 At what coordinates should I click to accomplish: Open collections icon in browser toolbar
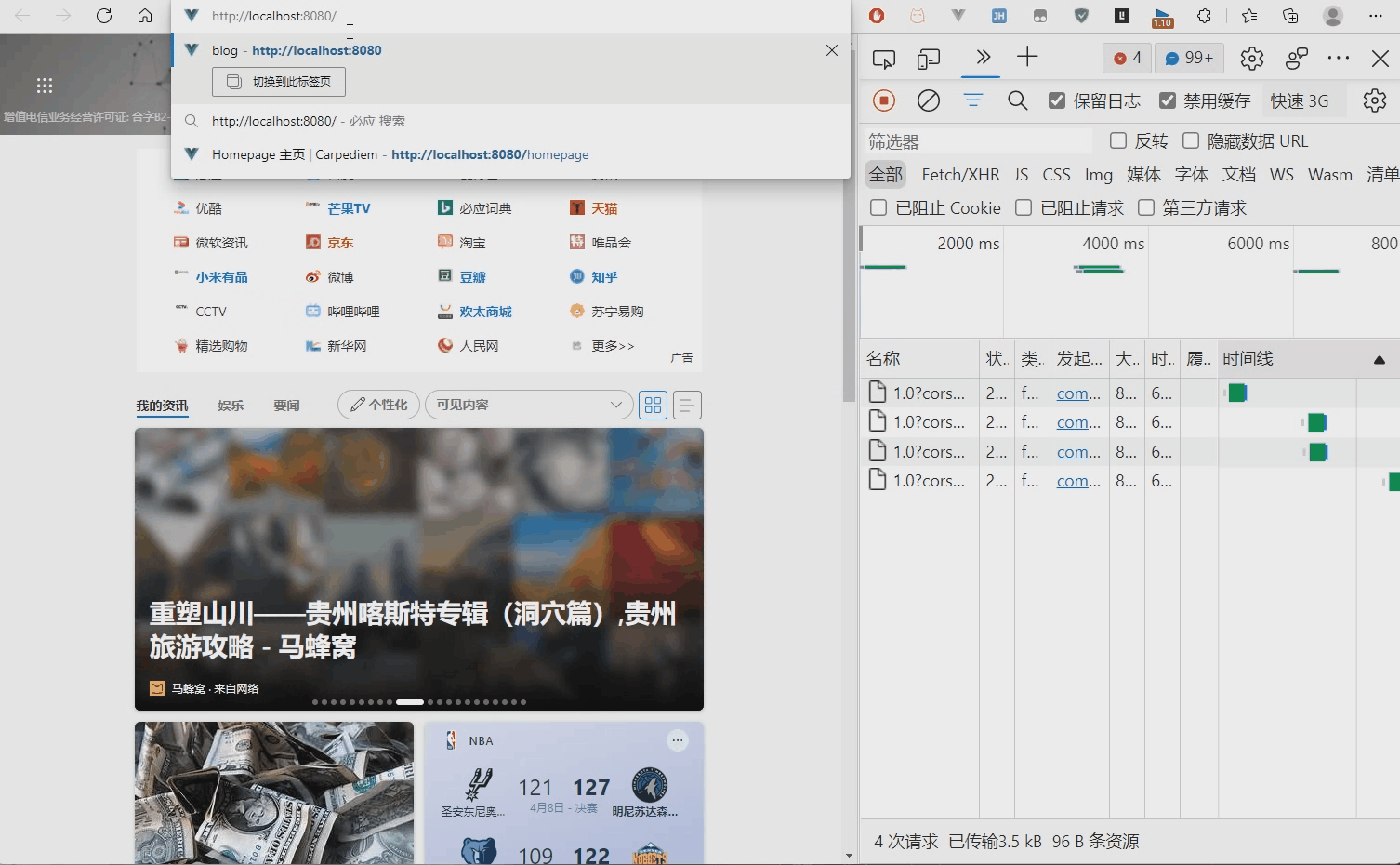point(1290,16)
